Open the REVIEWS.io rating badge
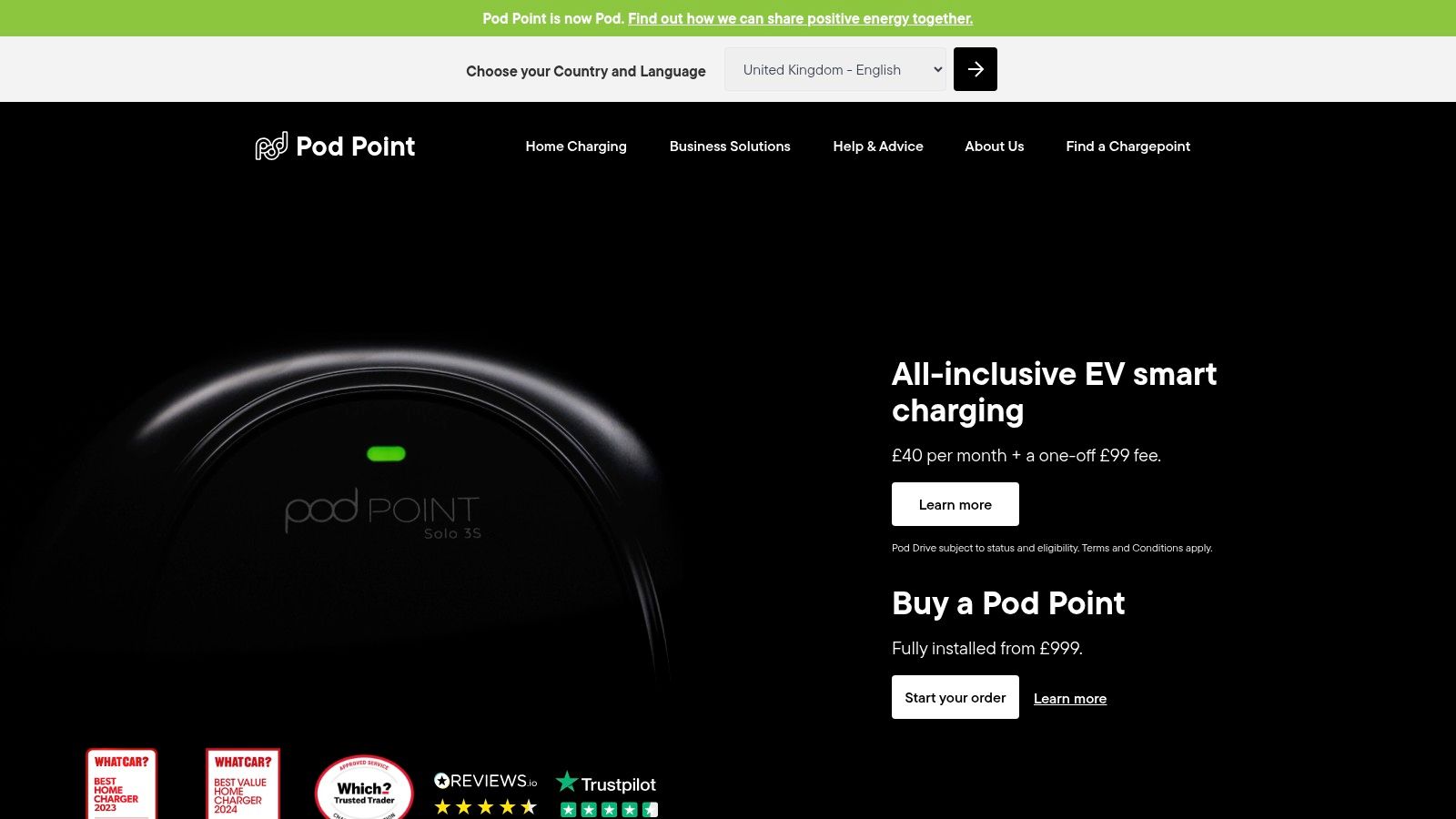 (486, 793)
